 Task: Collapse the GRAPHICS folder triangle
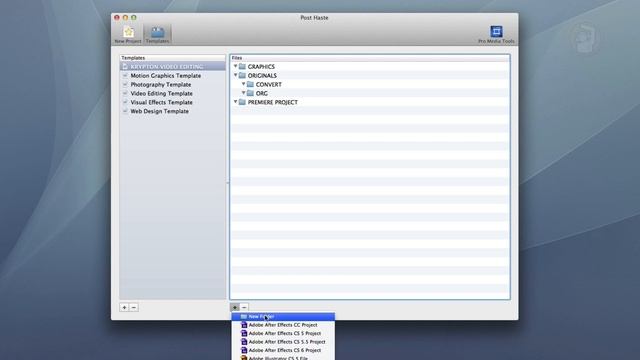click(236, 66)
